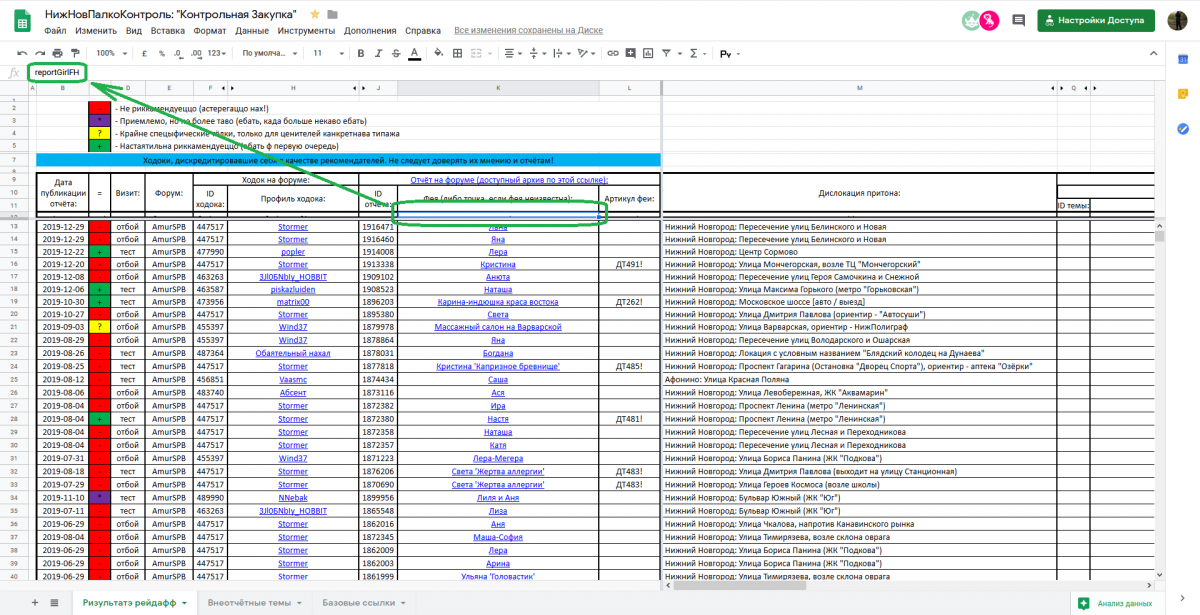The height and width of the screenshot is (615, 1200).
Task: Toggle Italic text formatting
Action: [378, 53]
